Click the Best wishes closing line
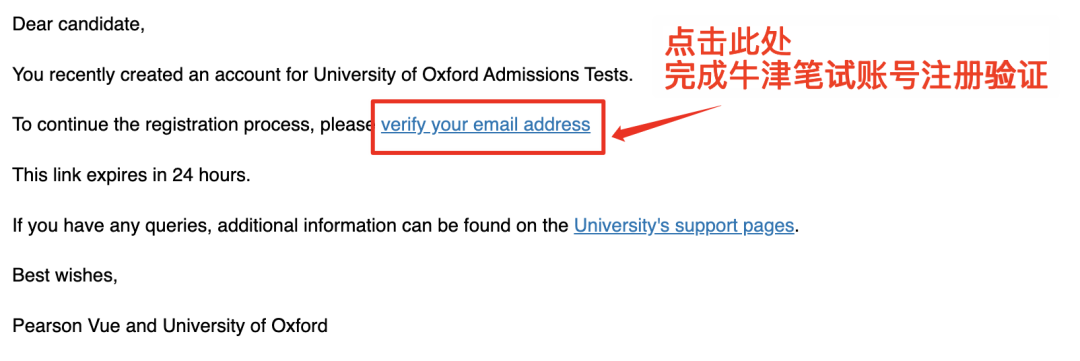Image resolution: width=1080 pixels, height=361 pixels. 65,276
